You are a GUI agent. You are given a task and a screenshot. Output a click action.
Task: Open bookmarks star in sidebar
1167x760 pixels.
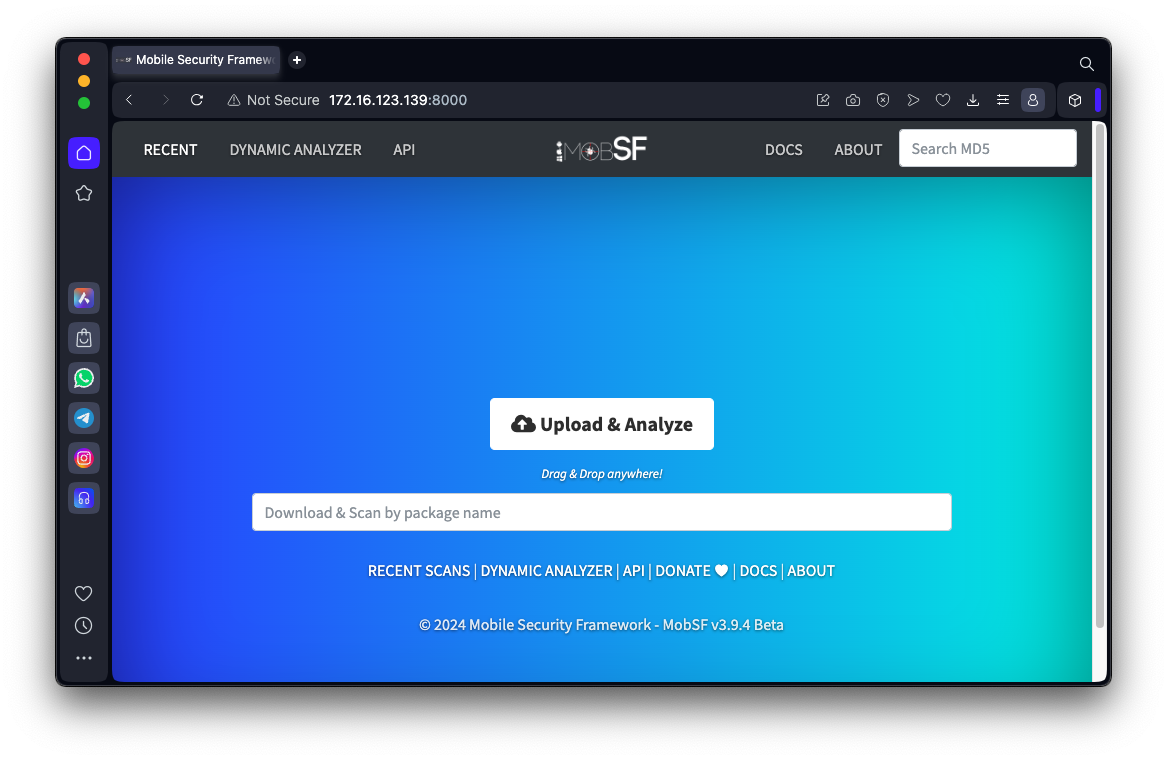(84, 194)
